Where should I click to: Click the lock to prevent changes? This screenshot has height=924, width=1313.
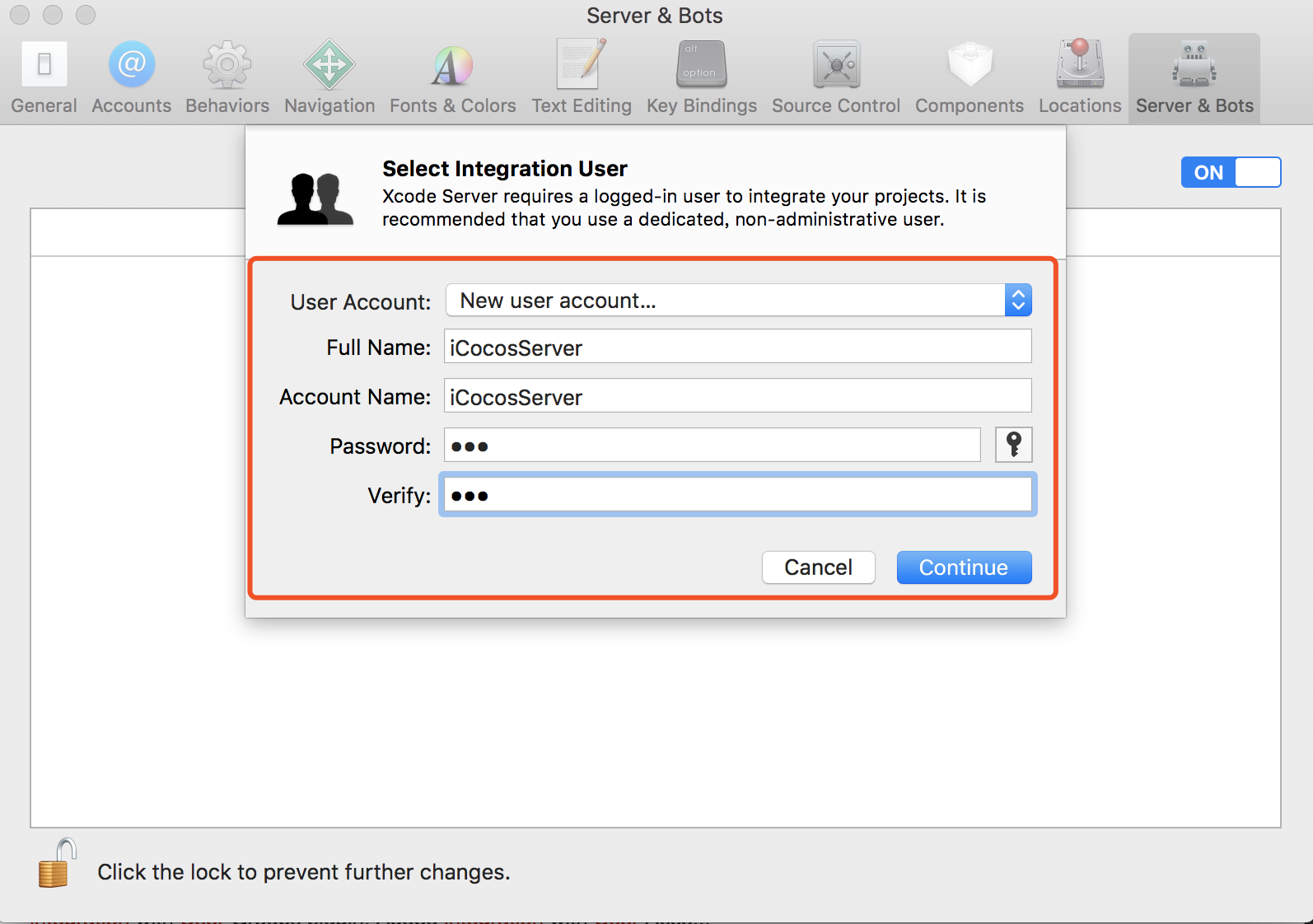(57, 863)
